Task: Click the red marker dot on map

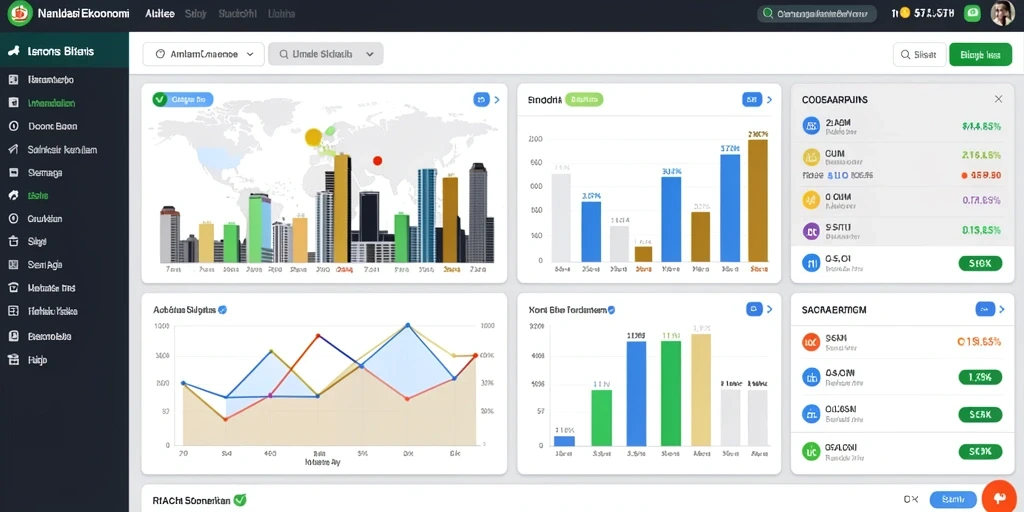Action: coord(377,160)
